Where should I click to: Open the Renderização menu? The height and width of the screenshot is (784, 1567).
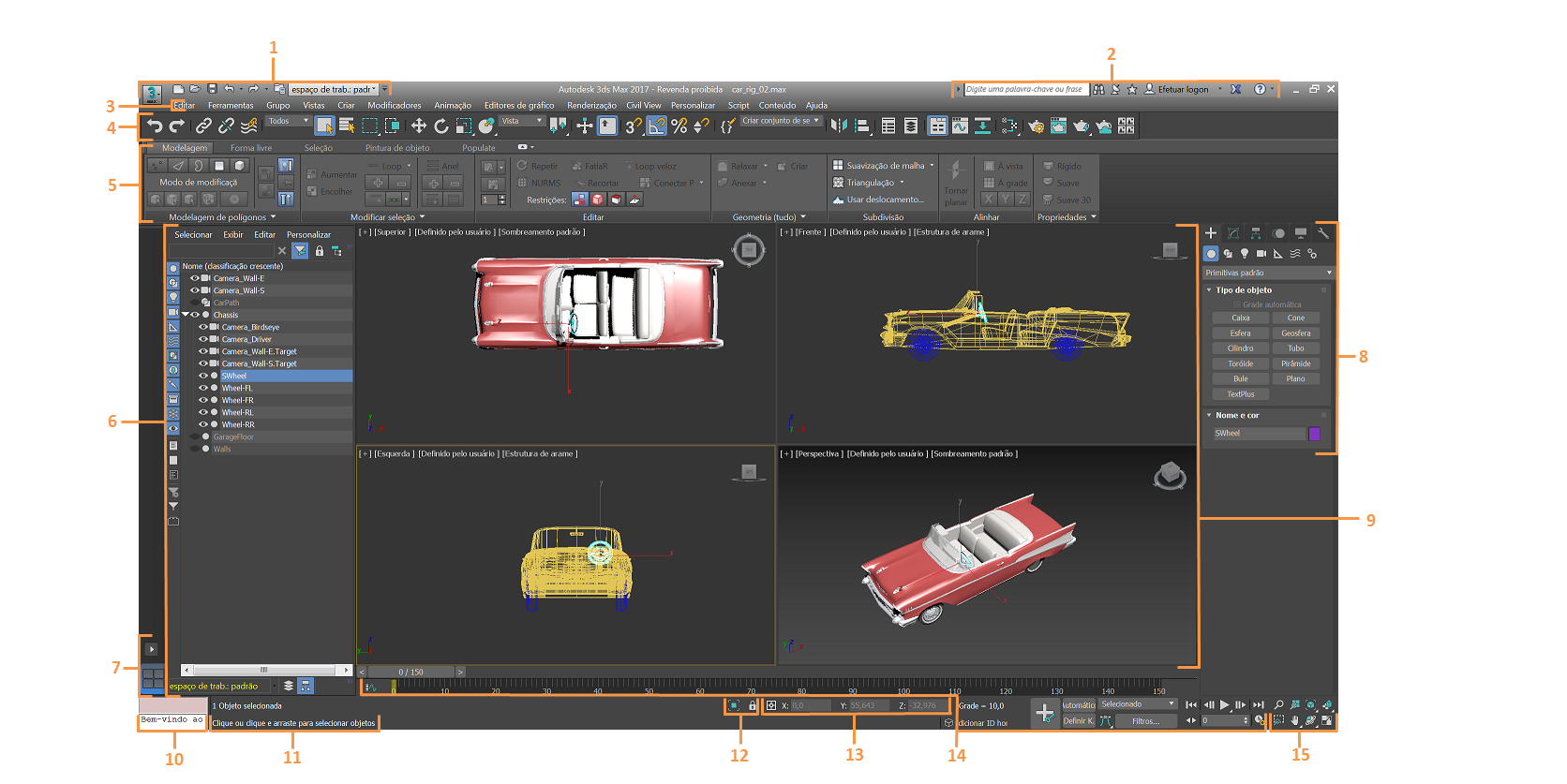coord(591,105)
